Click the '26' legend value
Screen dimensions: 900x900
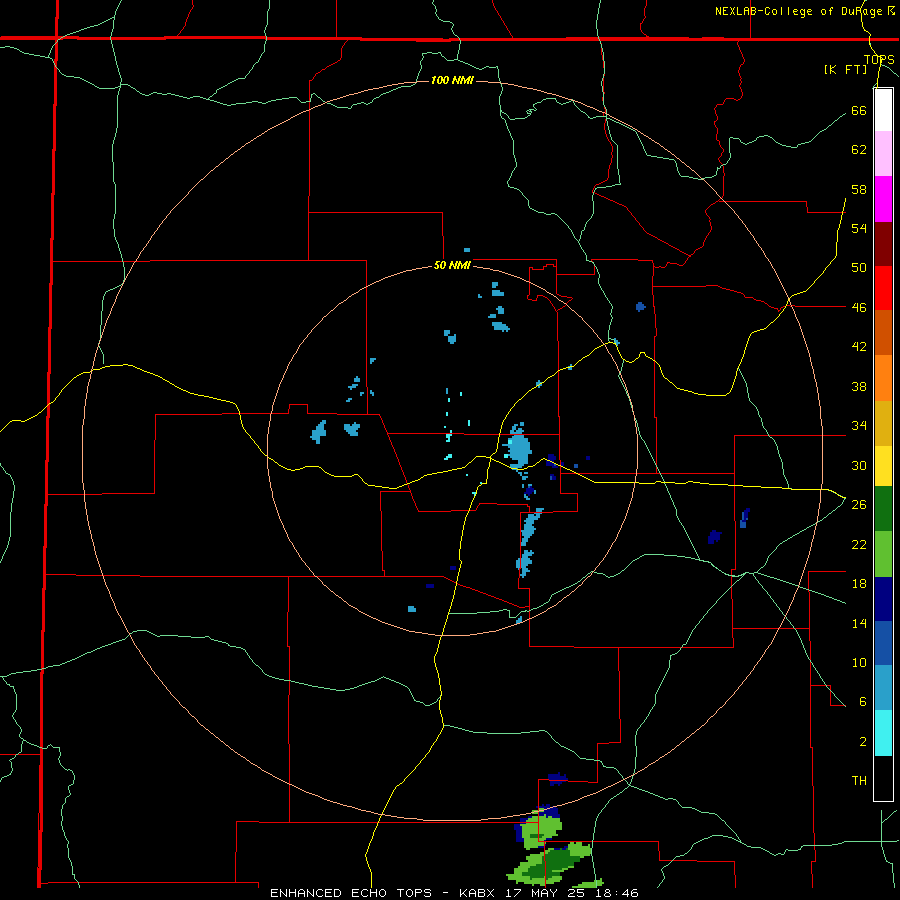point(859,505)
